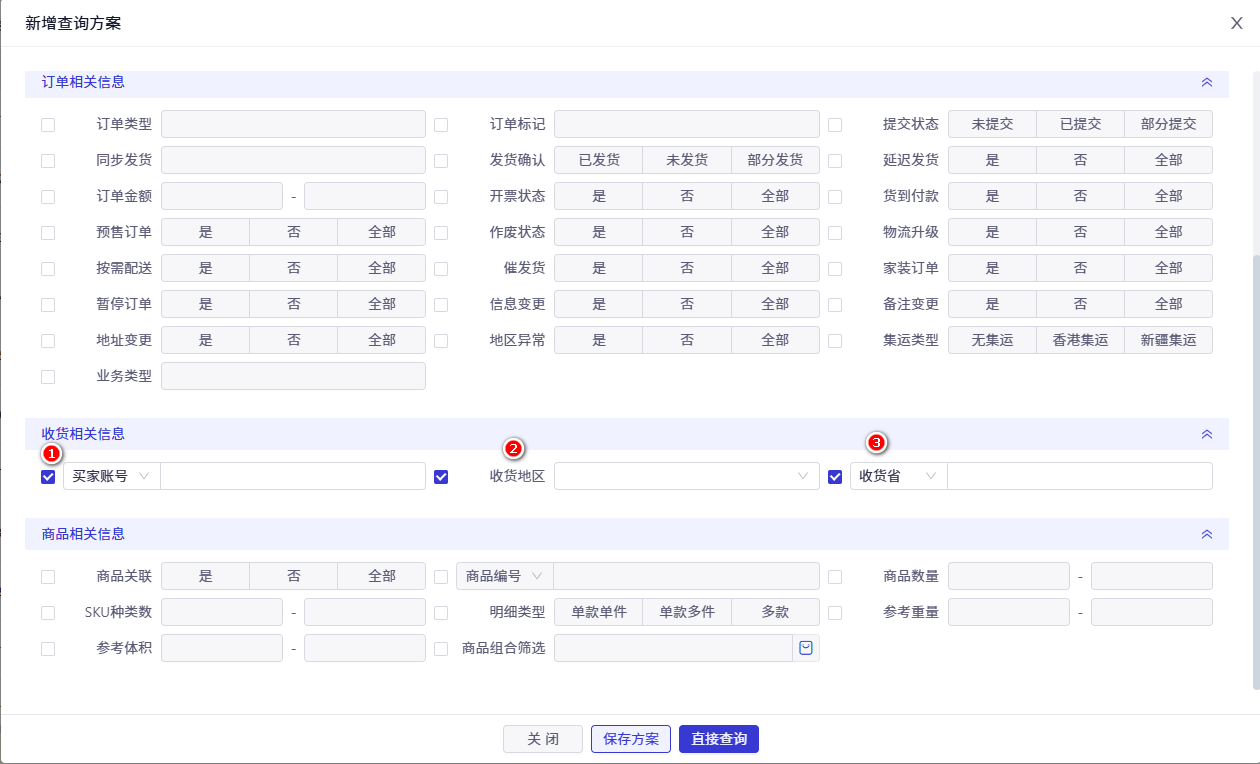1260x764 pixels.
Task: Enable the 订单类型 checkbox
Action: click(x=48, y=125)
